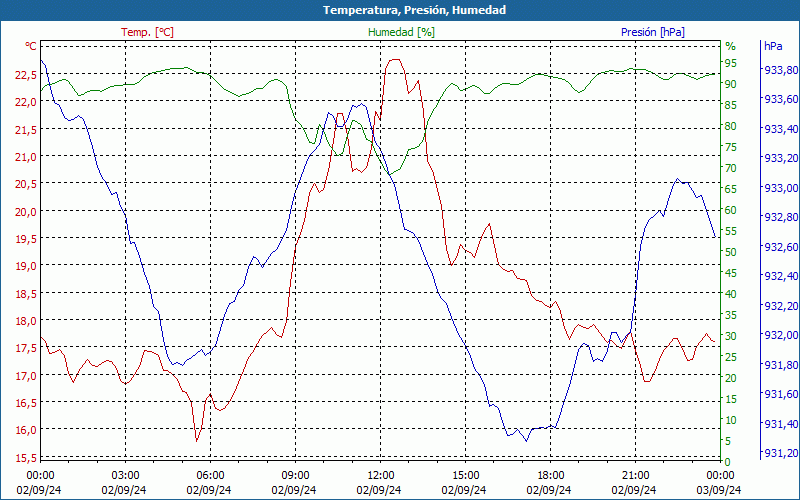The width and height of the screenshot is (800, 500).
Task: Click the 09:00 time axis label
Action: click(x=295, y=474)
